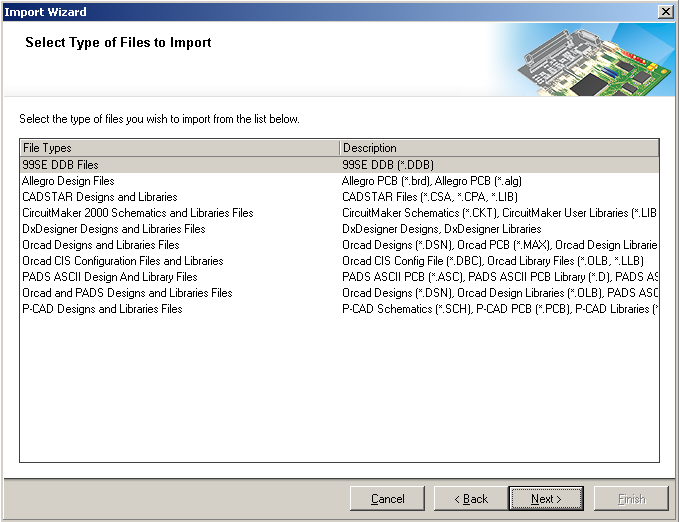679x522 pixels.
Task: Go back with the Back button
Action: click(x=471, y=499)
